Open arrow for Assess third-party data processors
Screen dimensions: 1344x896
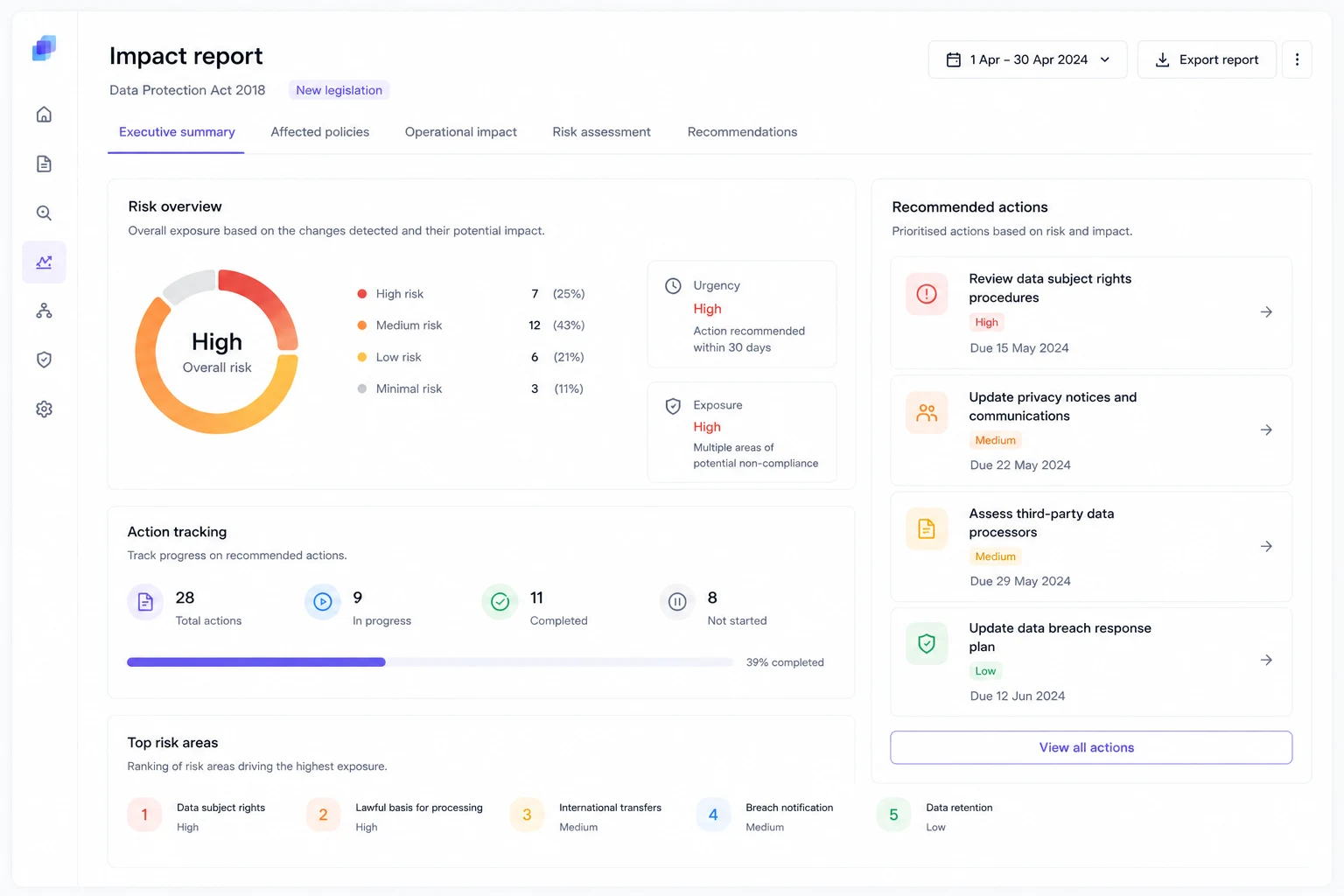coord(1266,547)
